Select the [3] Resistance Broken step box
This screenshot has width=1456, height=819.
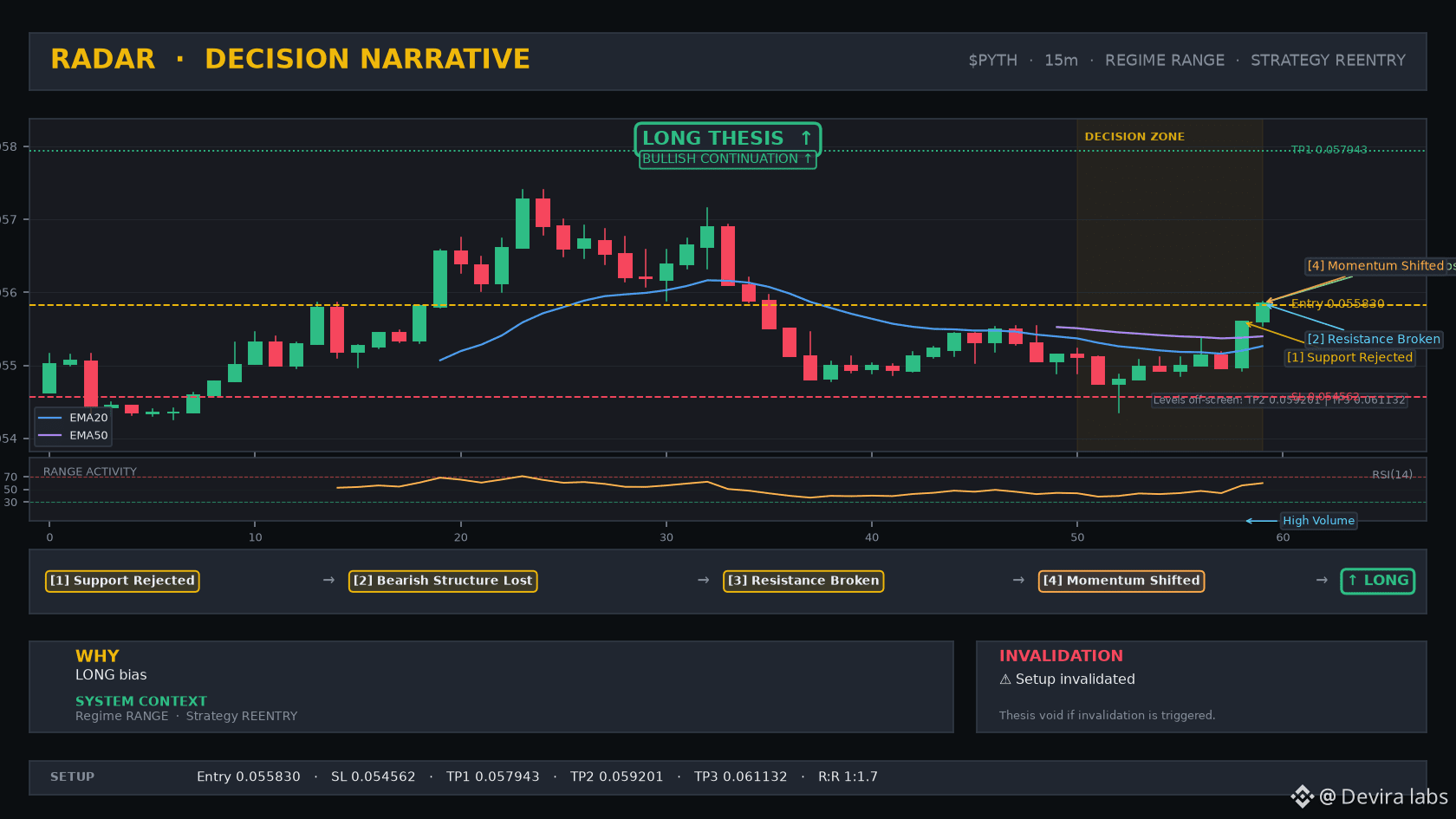click(x=803, y=581)
